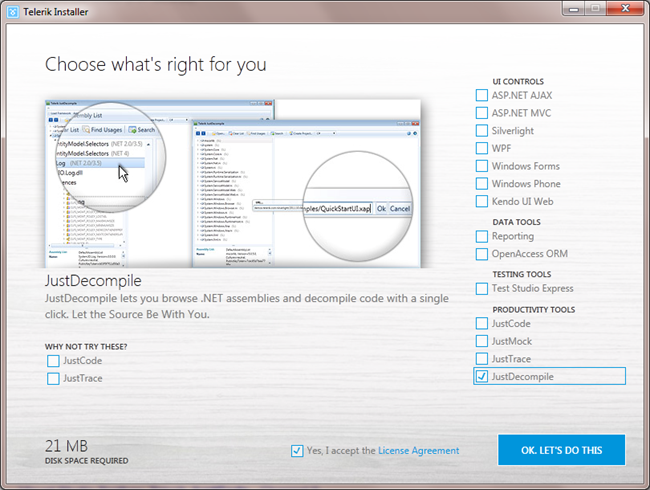Check the ASP.NET AJAX checkbox
This screenshot has height=490, width=650.
482,95
